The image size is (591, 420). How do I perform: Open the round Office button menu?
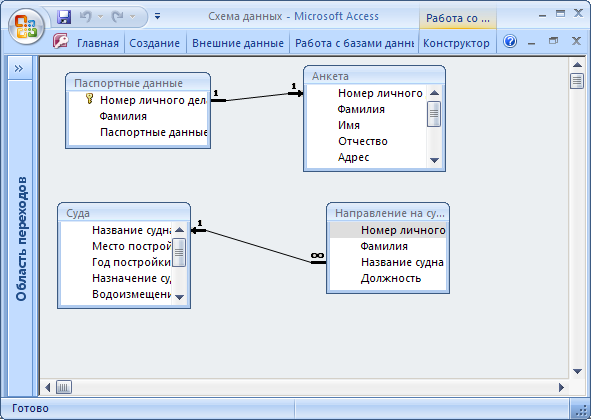point(26,27)
